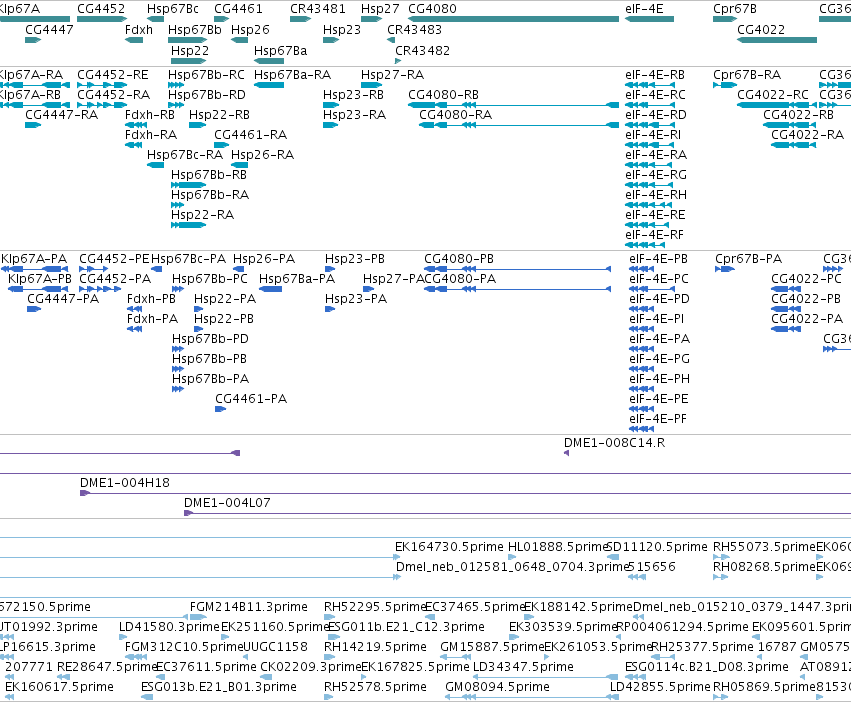Click the CG4080-PB protein glyph
851x702 pixels.
point(517,269)
